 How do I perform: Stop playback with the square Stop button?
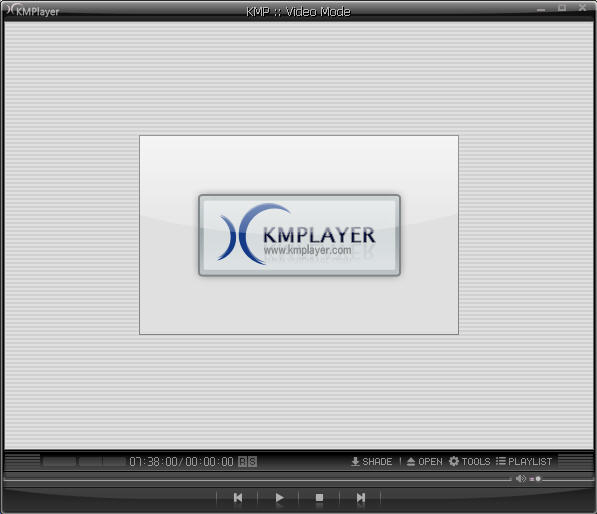pyautogui.click(x=319, y=497)
